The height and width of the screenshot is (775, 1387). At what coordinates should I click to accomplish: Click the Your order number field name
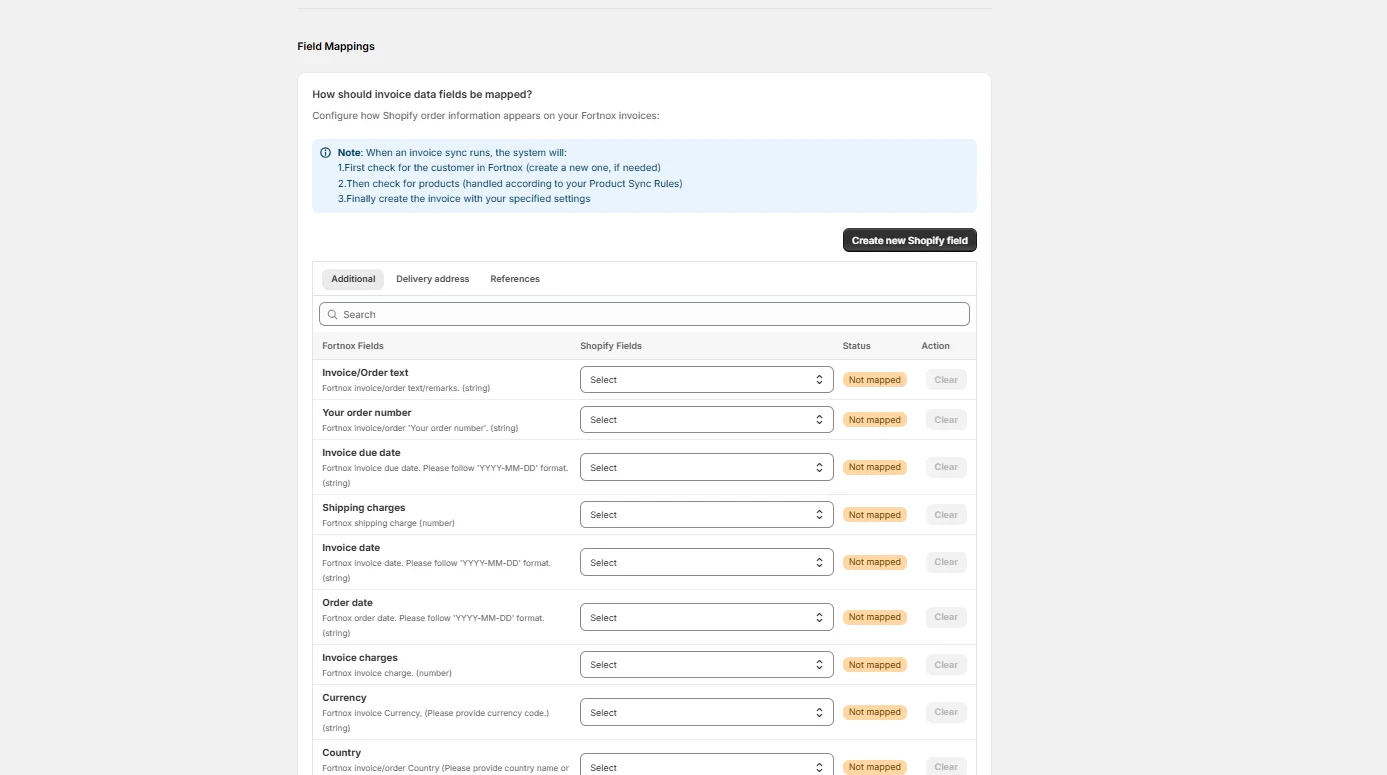[x=367, y=413]
